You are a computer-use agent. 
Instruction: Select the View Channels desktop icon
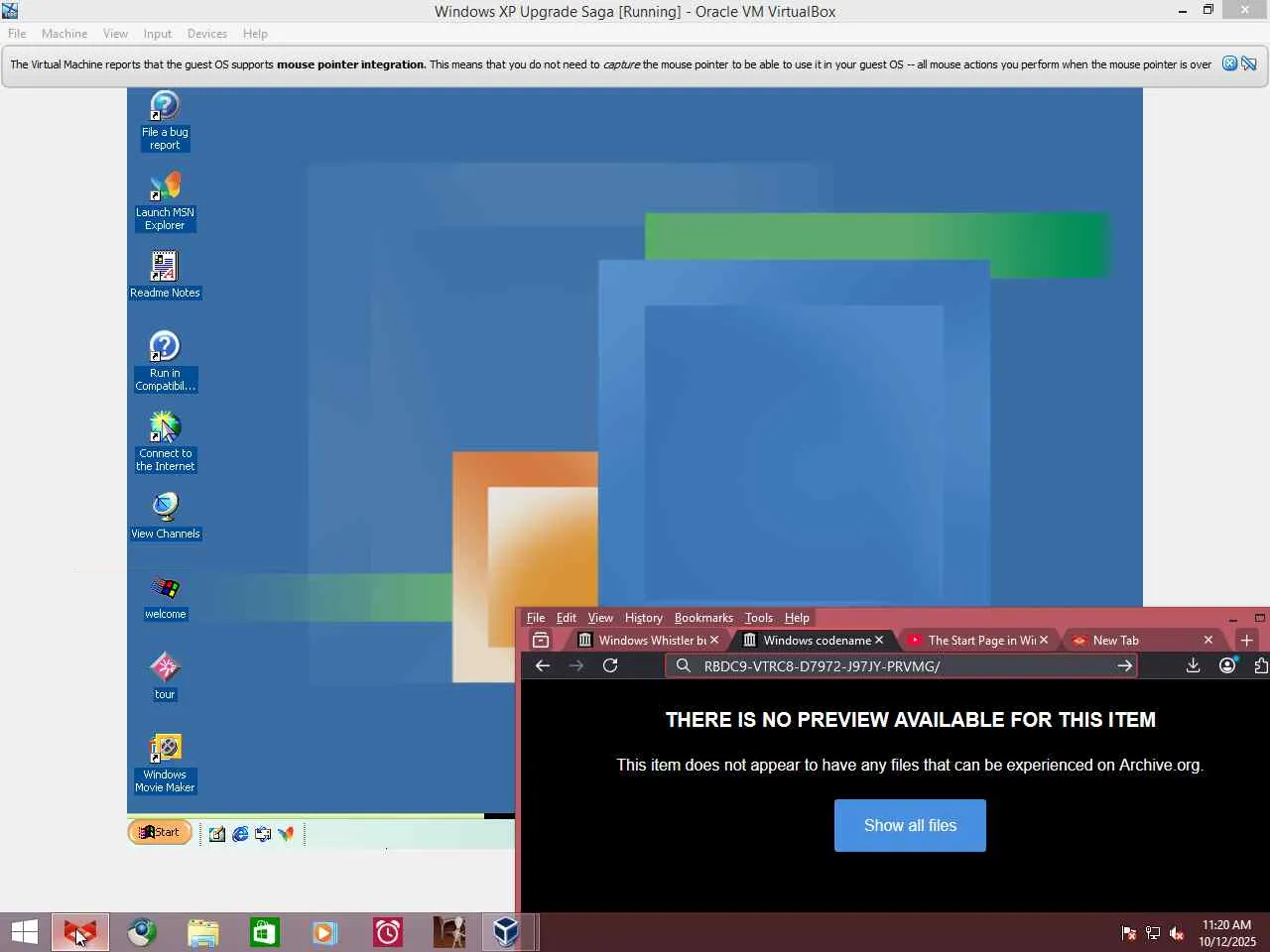pos(165,516)
